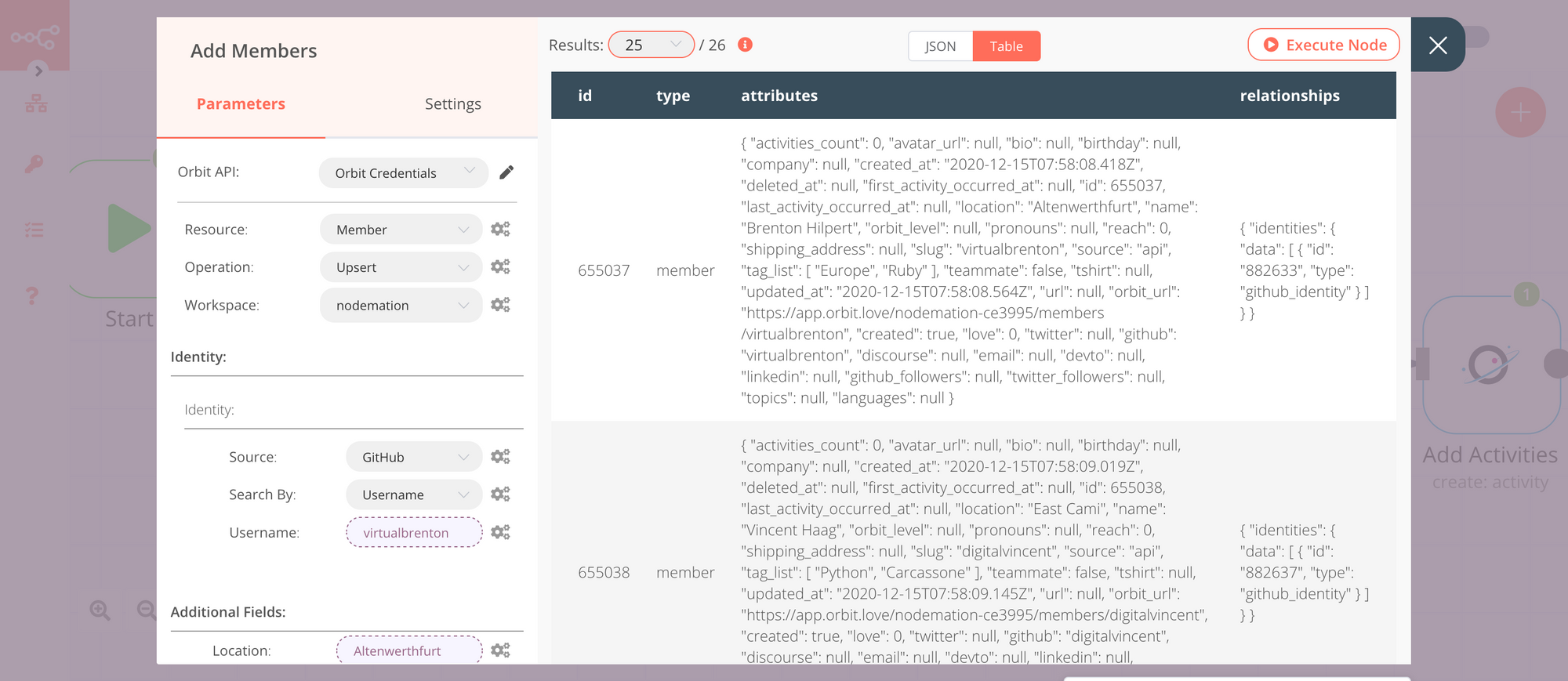
Task: Open the Source dropdown set to GitHub
Action: tap(414, 457)
